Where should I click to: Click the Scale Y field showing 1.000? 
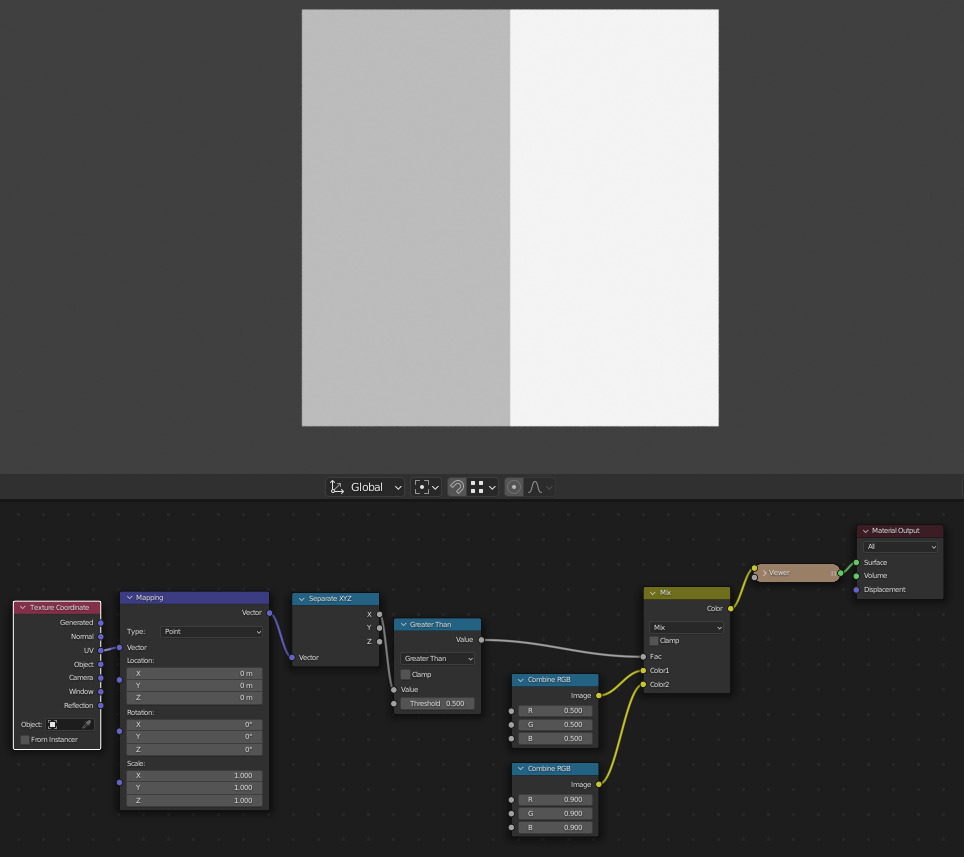(x=194, y=788)
